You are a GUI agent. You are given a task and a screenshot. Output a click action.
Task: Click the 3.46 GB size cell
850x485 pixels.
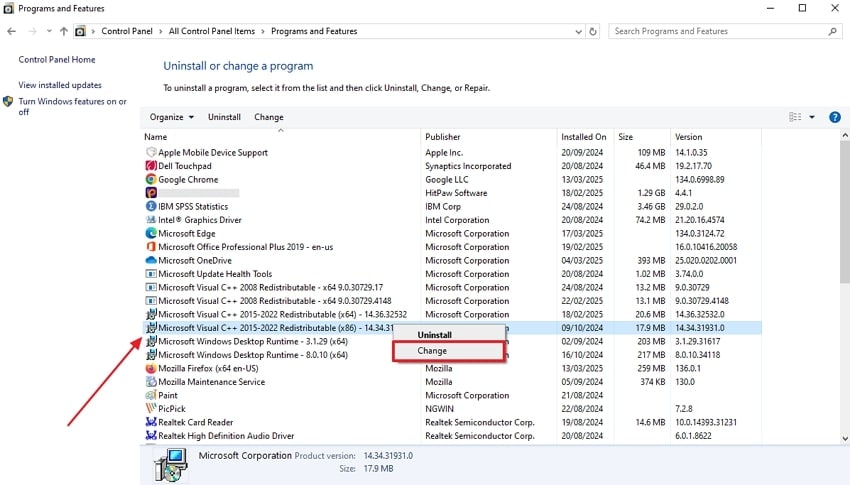point(651,206)
